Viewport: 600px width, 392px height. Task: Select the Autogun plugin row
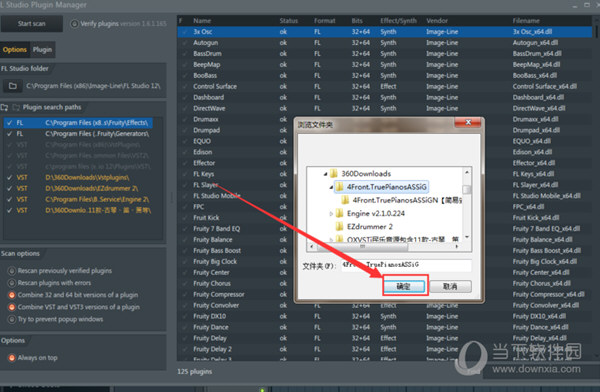[385, 43]
